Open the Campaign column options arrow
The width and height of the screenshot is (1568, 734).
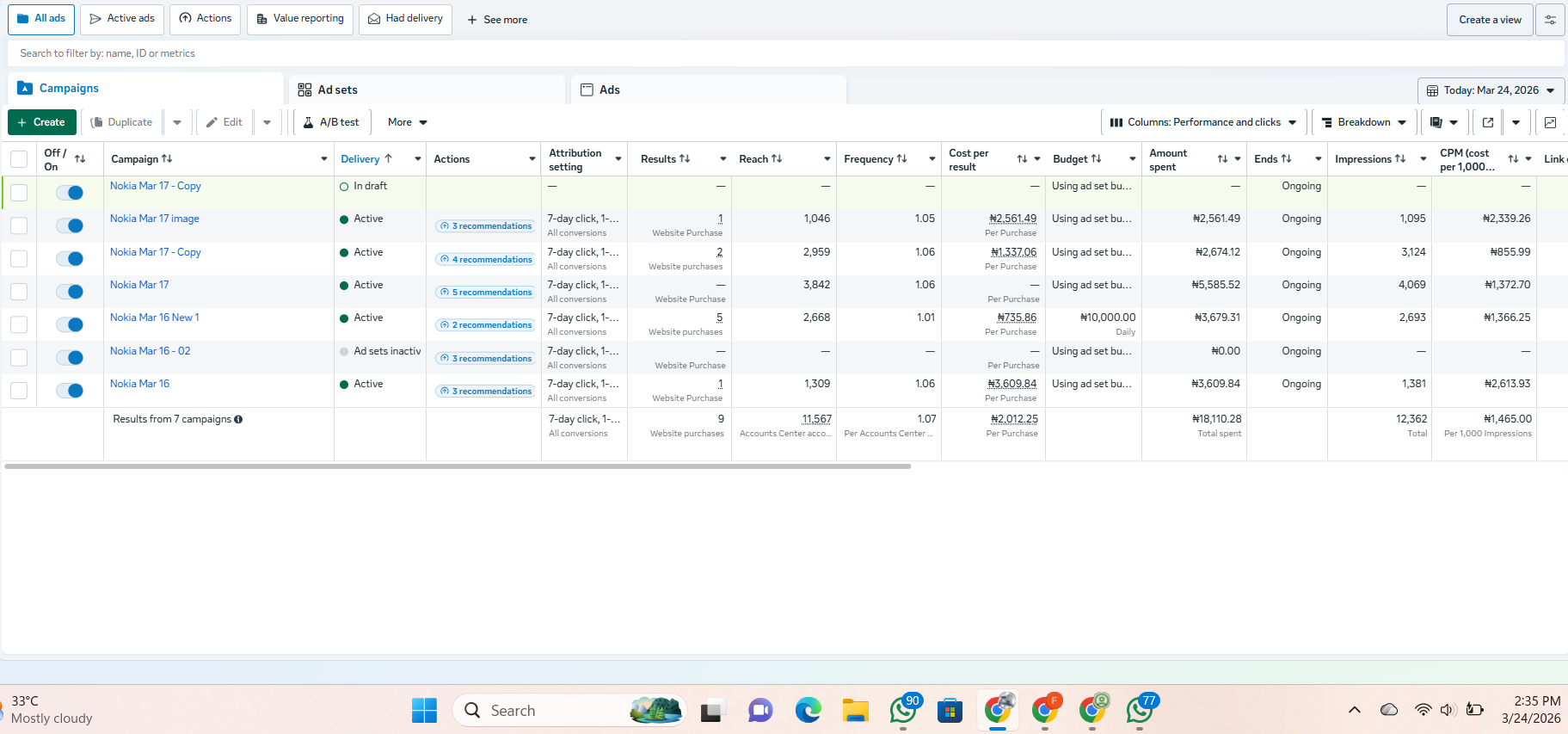324,159
